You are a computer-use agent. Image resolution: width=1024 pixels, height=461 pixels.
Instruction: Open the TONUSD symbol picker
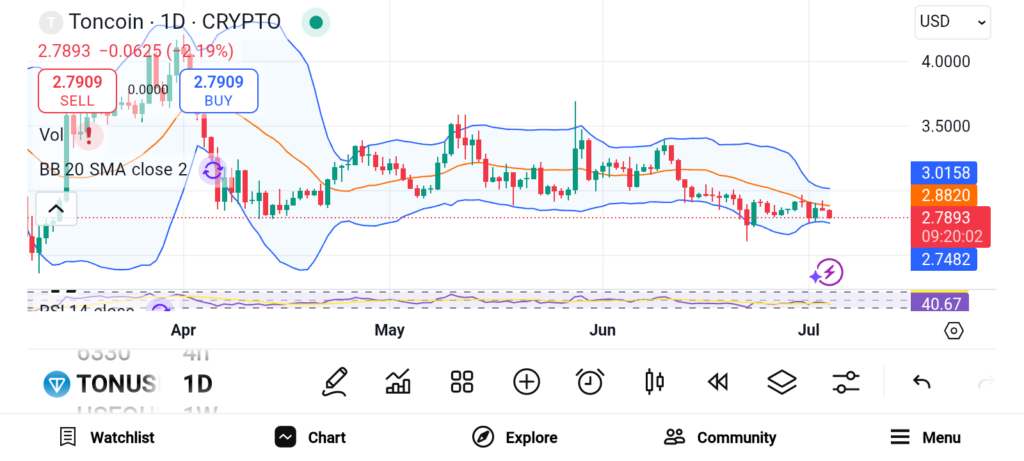click(x=116, y=384)
